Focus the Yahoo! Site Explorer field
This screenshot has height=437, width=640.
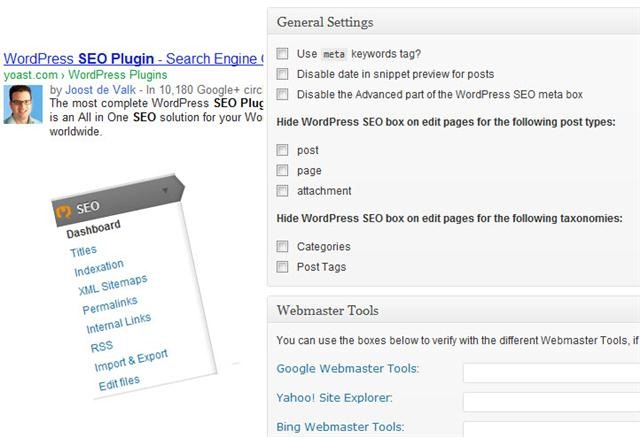pos(551,402)
